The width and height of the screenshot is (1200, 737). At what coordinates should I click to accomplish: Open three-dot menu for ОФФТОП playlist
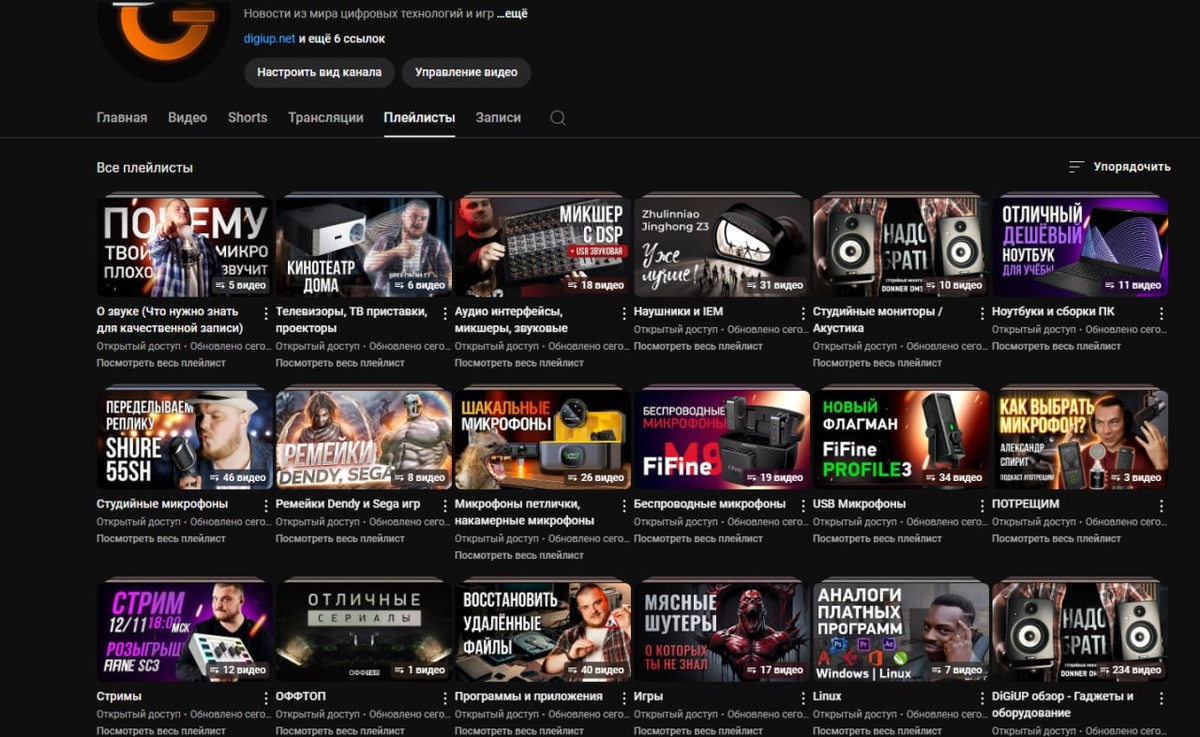tap(445, 697)
